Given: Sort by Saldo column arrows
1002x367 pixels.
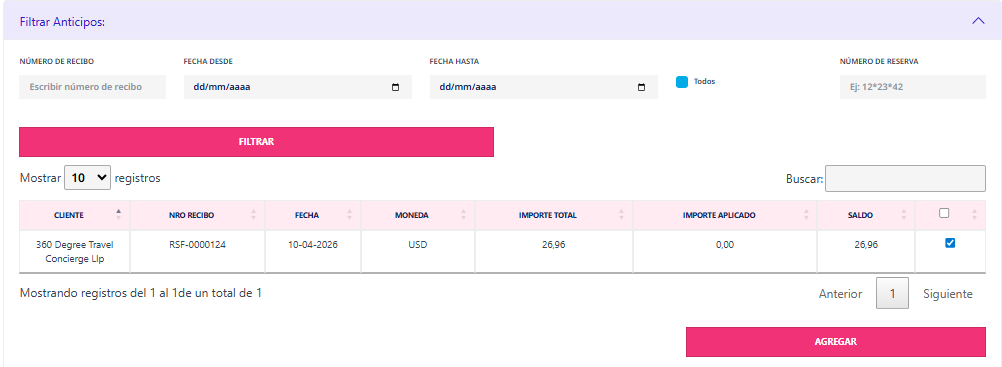Looking at the screenshot, I should pos(904,215).
